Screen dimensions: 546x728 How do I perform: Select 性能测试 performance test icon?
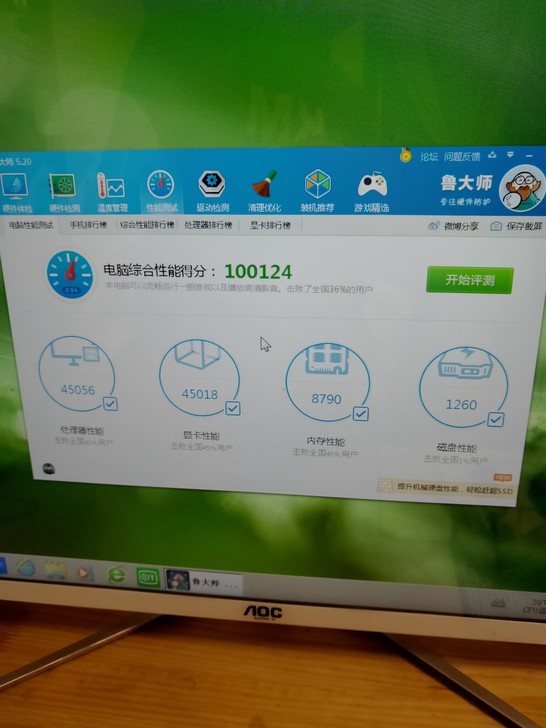tap(161, 191)
